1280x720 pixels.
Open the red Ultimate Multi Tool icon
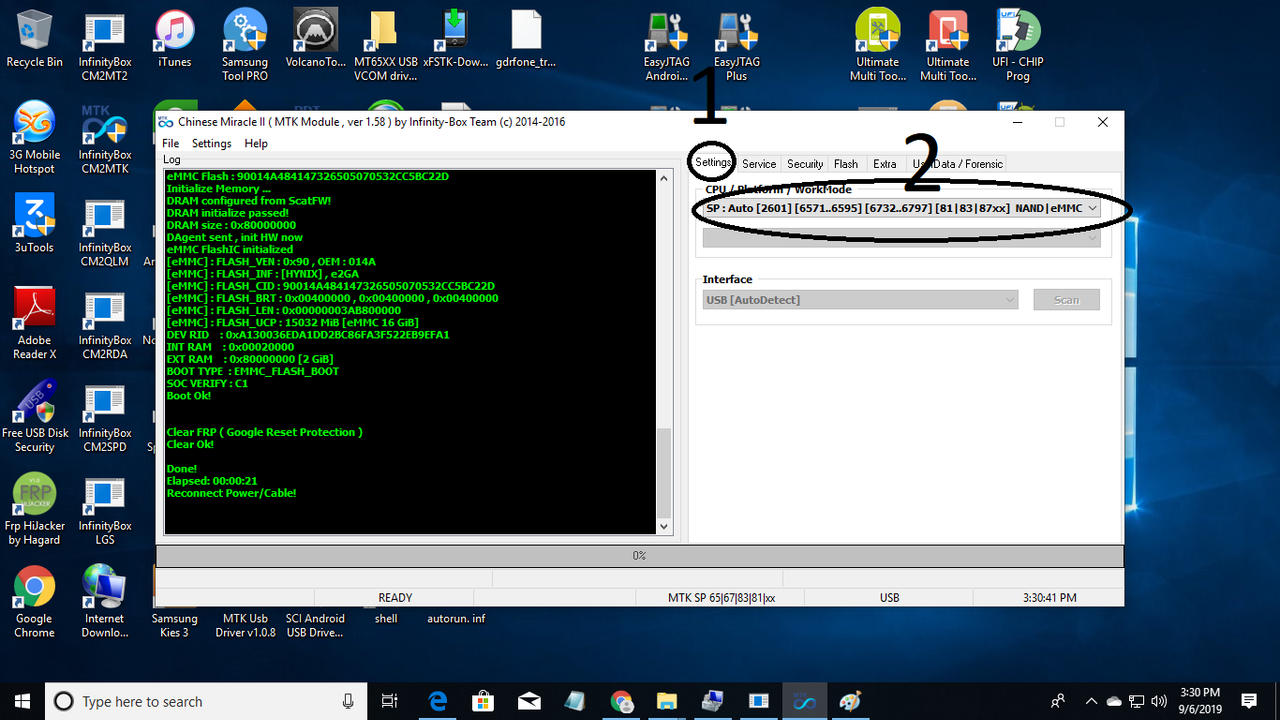point(947,45)
